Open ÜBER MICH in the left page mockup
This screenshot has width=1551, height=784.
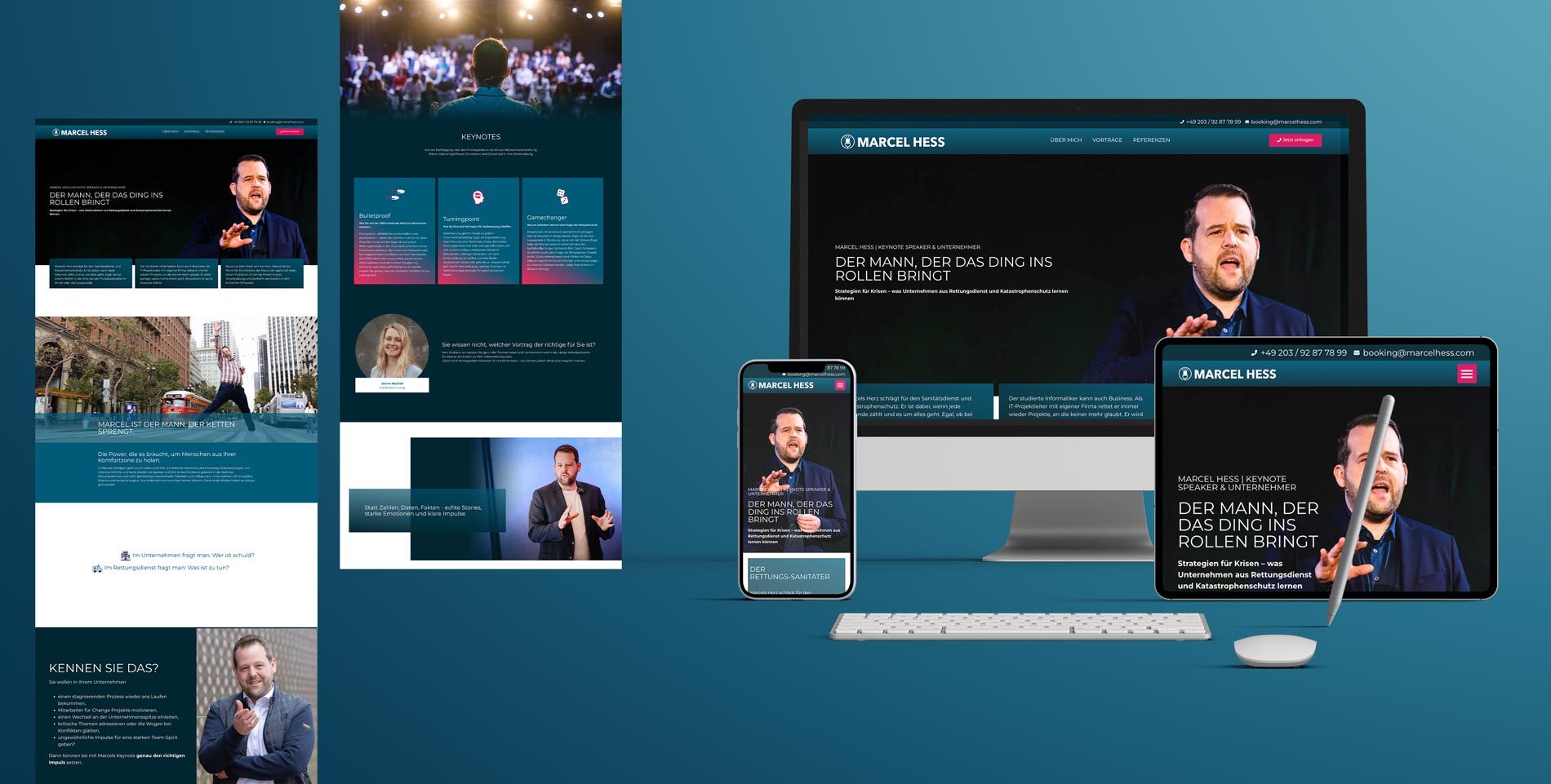(170, 131)
